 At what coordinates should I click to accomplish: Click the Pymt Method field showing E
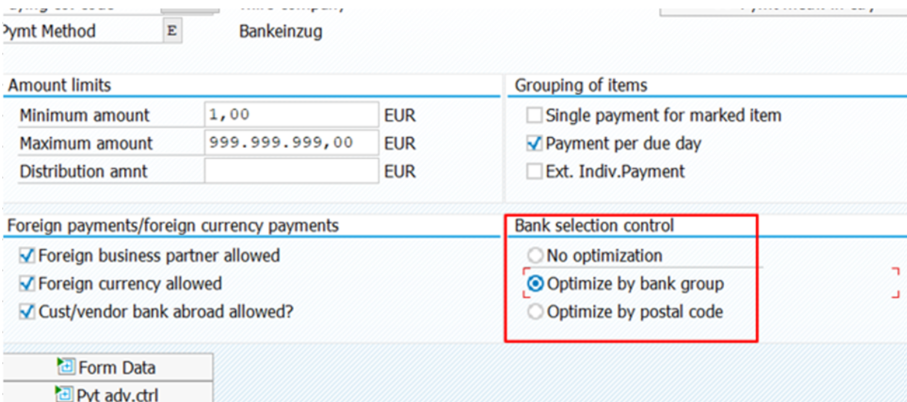pyautogui.click(x=172, y=31)
